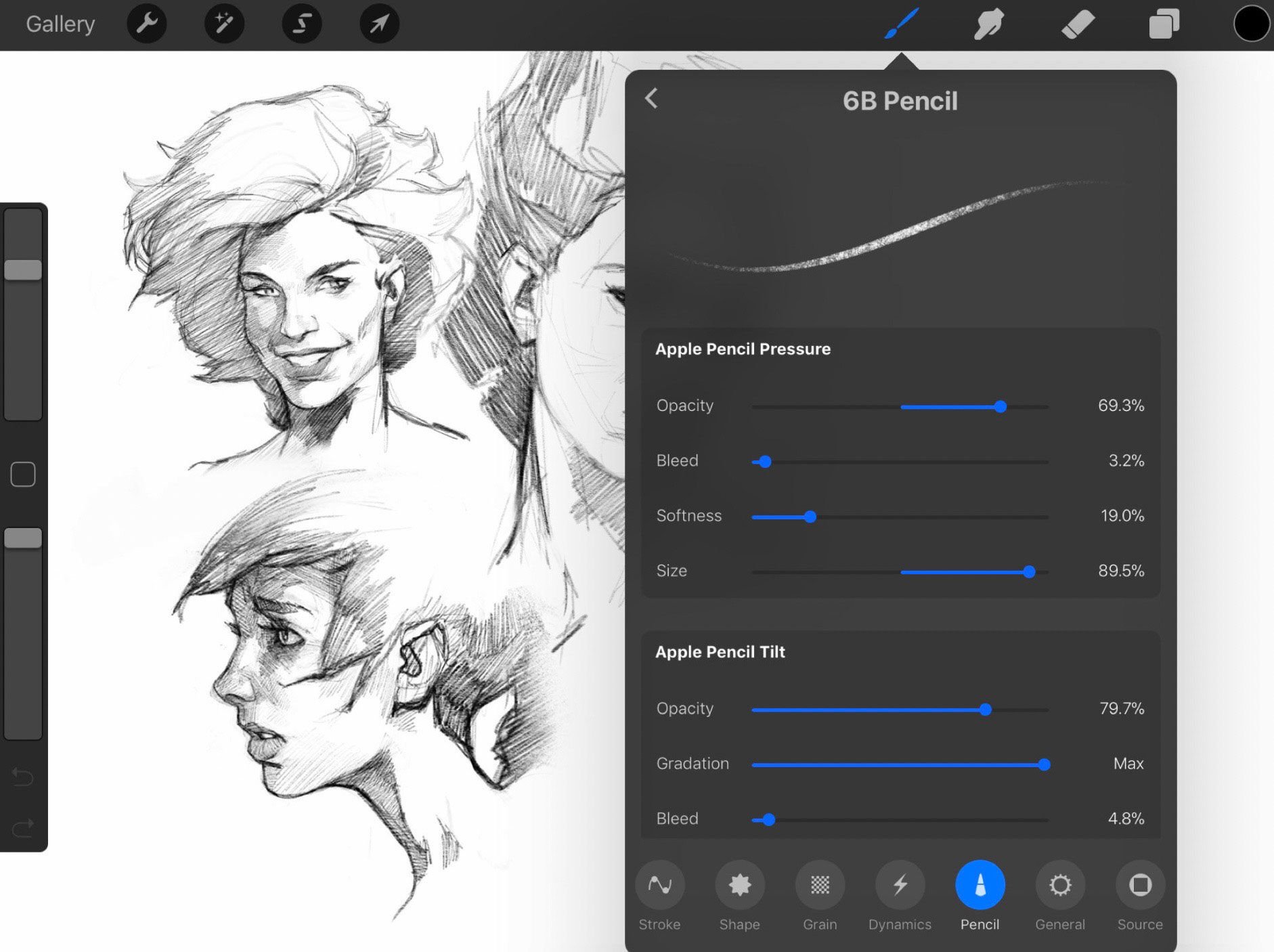The height and width of the screenshot is (952, 1274).
Task: Open the Shape settings tab
Action: point(739,885)
